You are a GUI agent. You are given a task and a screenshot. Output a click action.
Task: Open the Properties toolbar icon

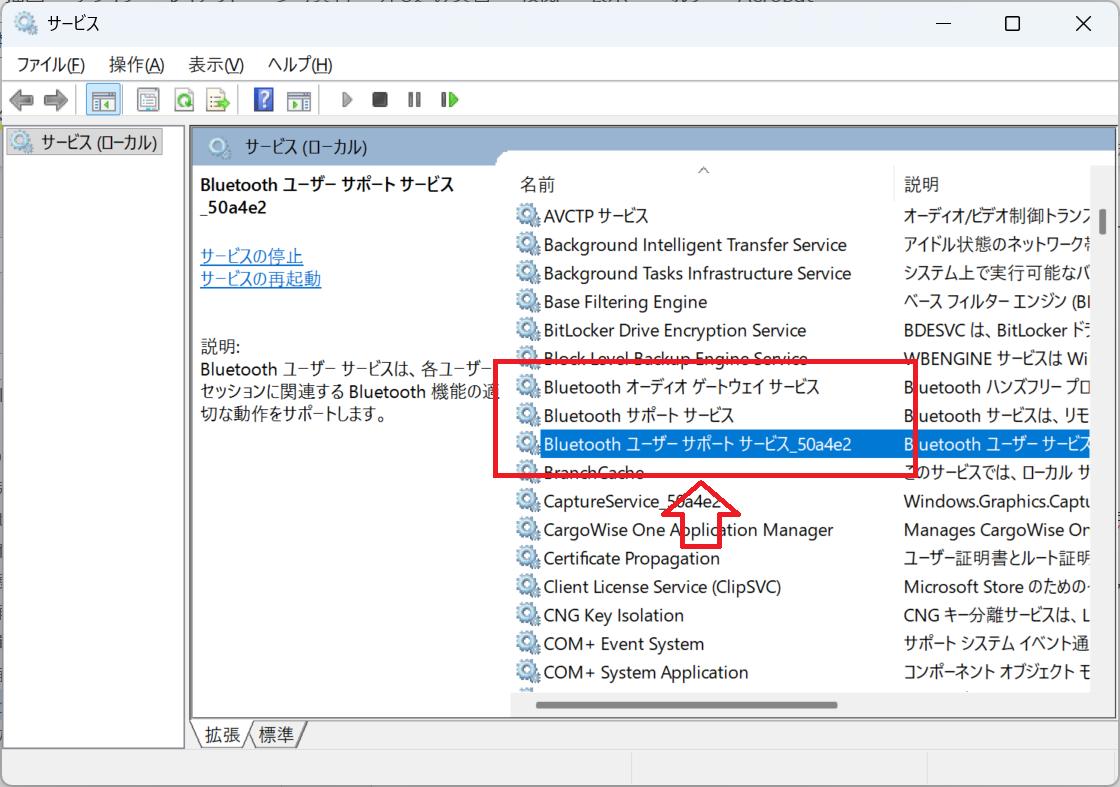(146, 99)
